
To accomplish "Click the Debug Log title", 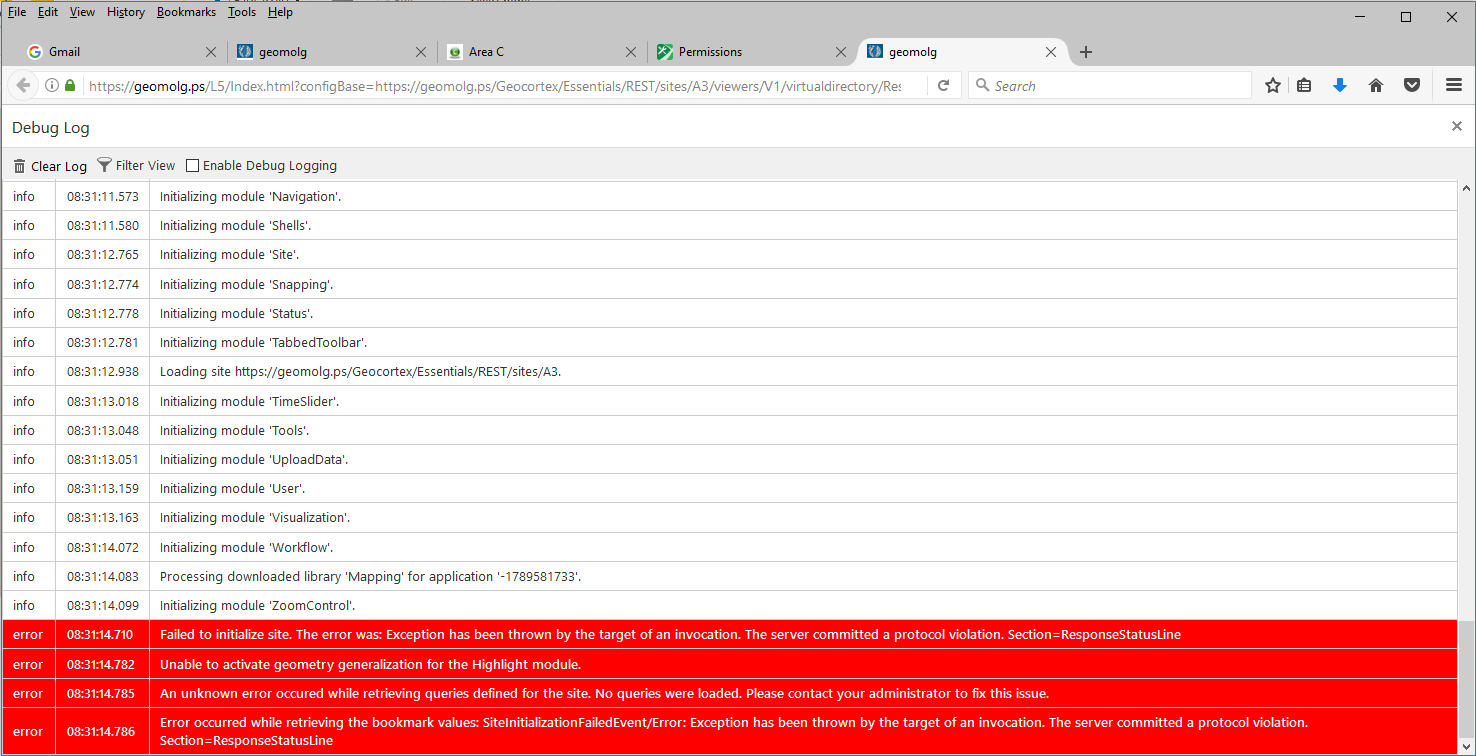I will click(x=51, y=128).
